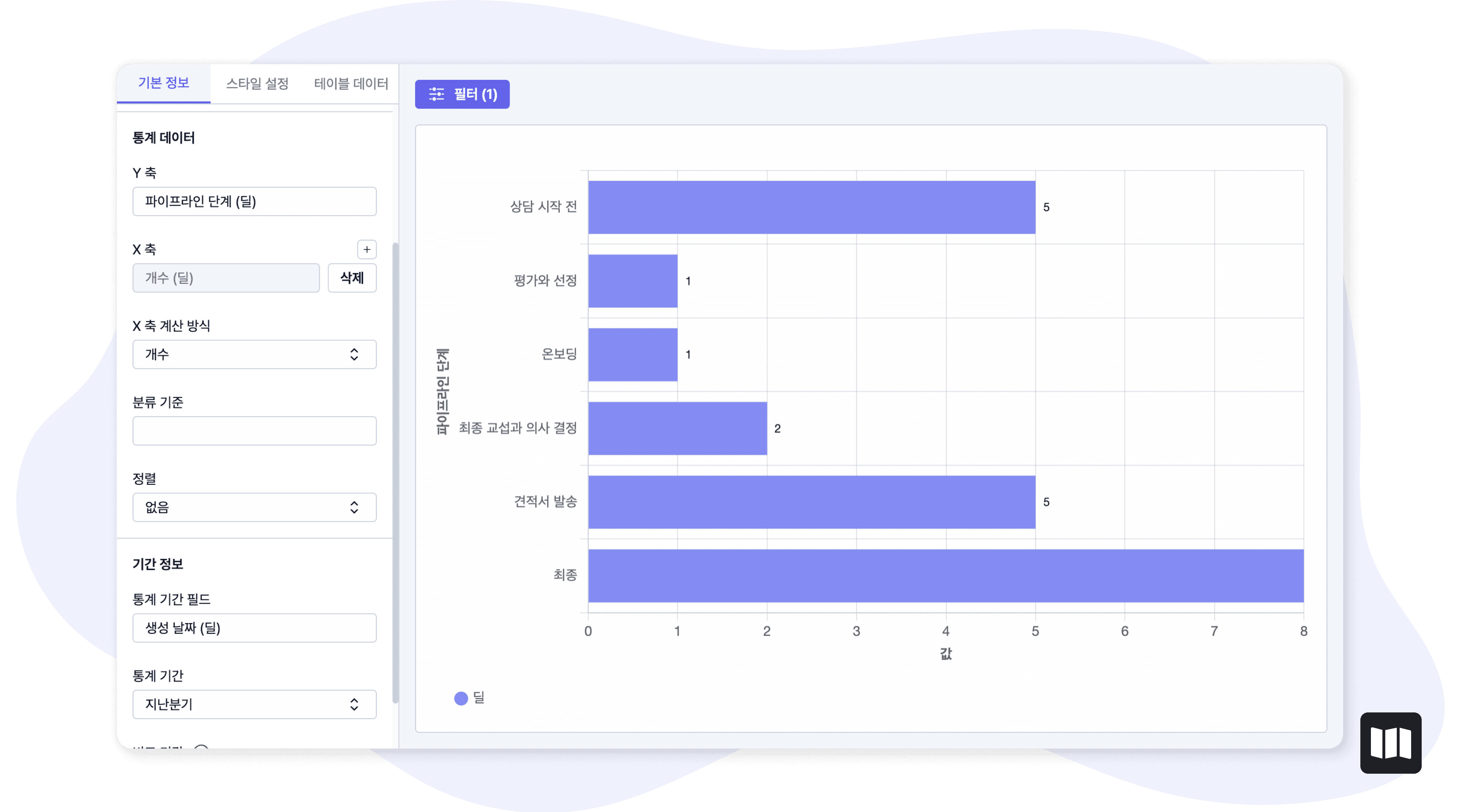This screenshot has width=1460, height=812.
Task: Click the 평가와 선정 bar
Action: coord(633,281)
